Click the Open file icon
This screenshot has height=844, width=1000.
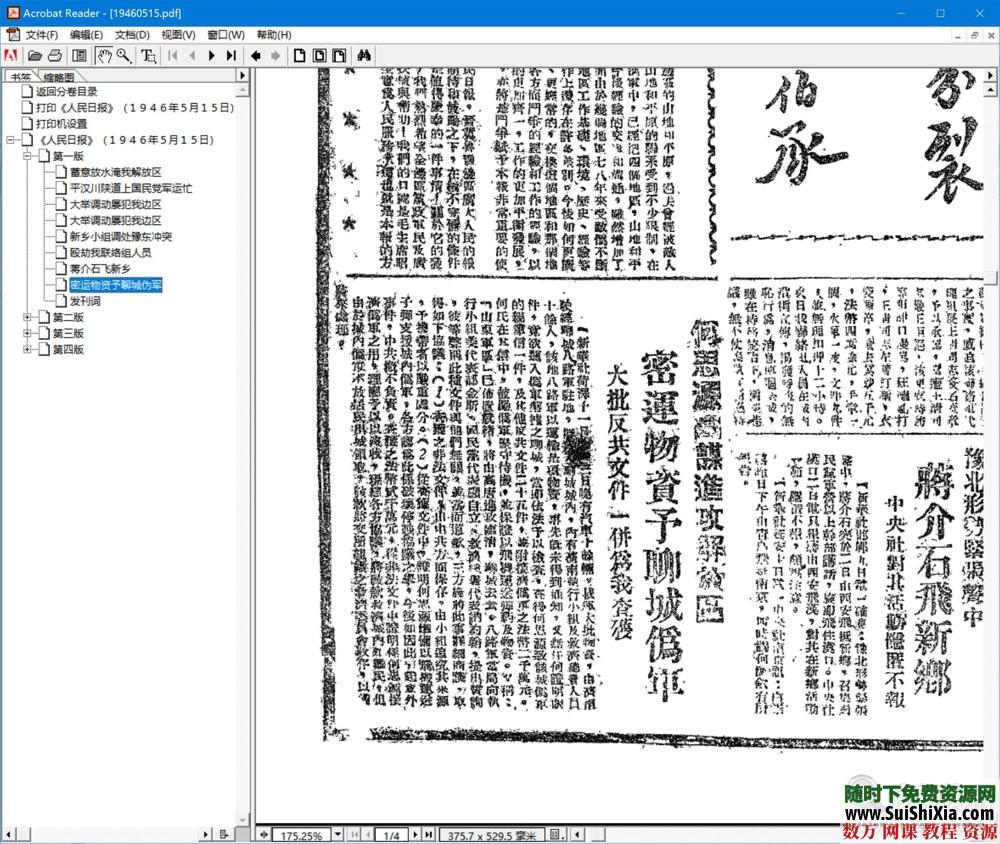click(x=33, y=55)
